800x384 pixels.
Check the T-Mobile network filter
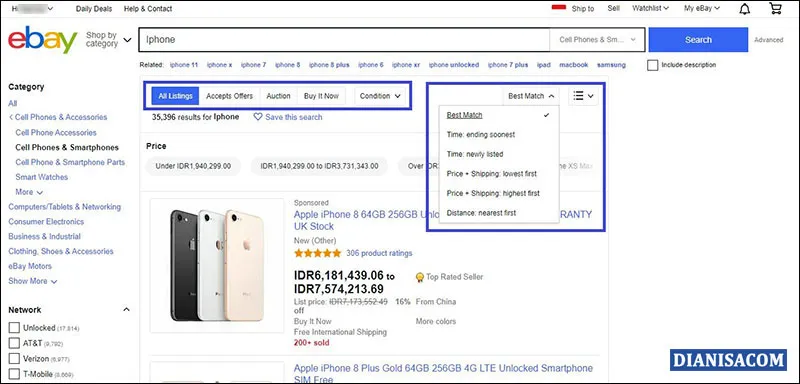click(x=14, y=374)
